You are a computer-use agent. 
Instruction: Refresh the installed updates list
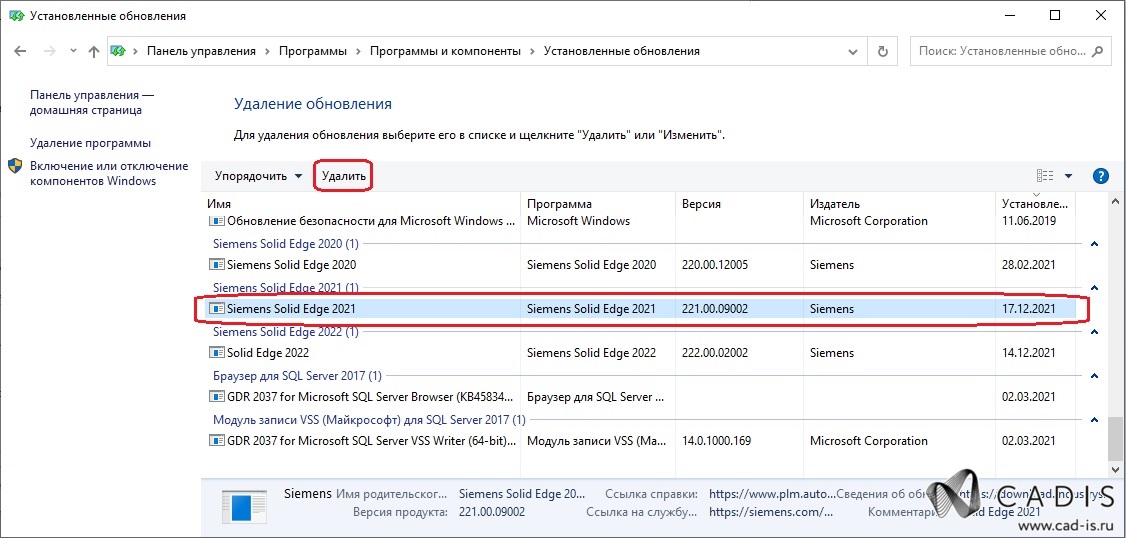[883, 52]
